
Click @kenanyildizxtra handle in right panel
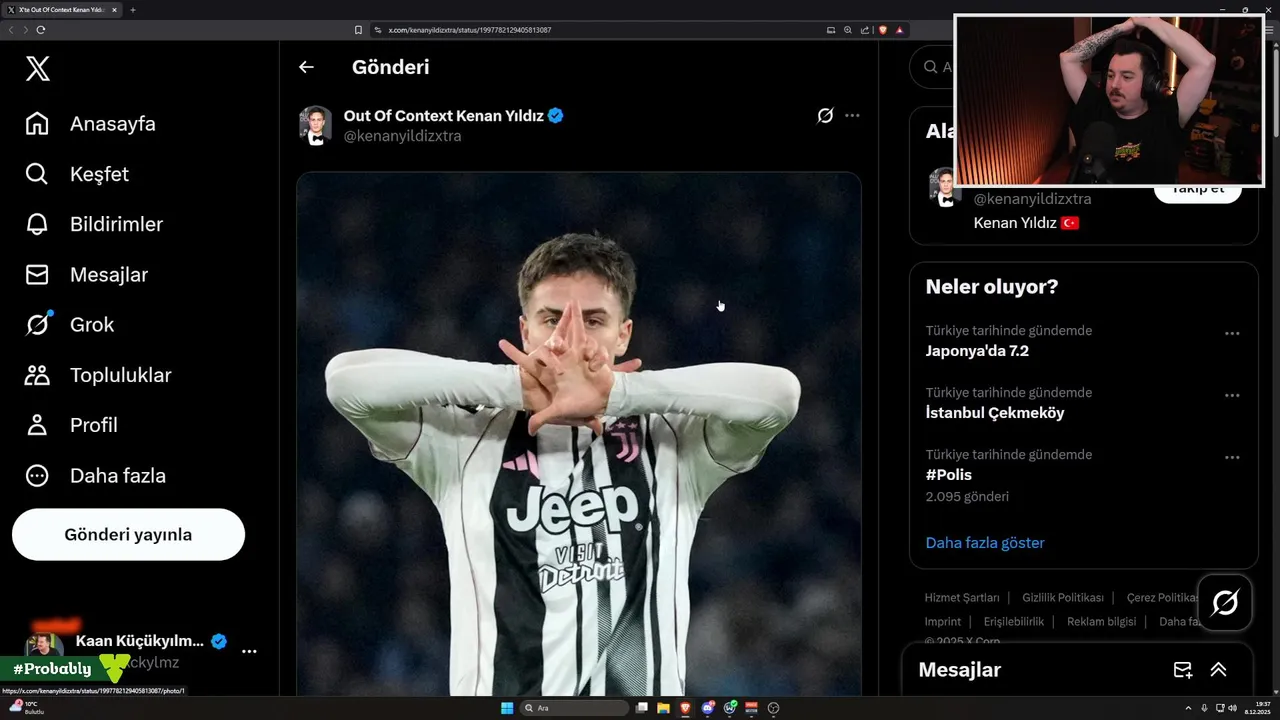(x=1032, y=199)
